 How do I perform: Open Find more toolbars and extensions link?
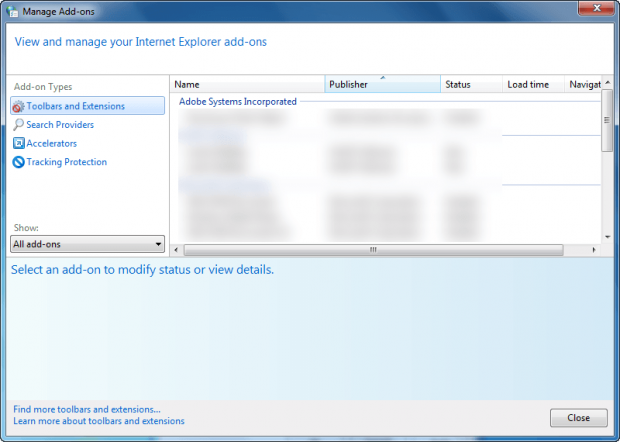click(87, 409)
